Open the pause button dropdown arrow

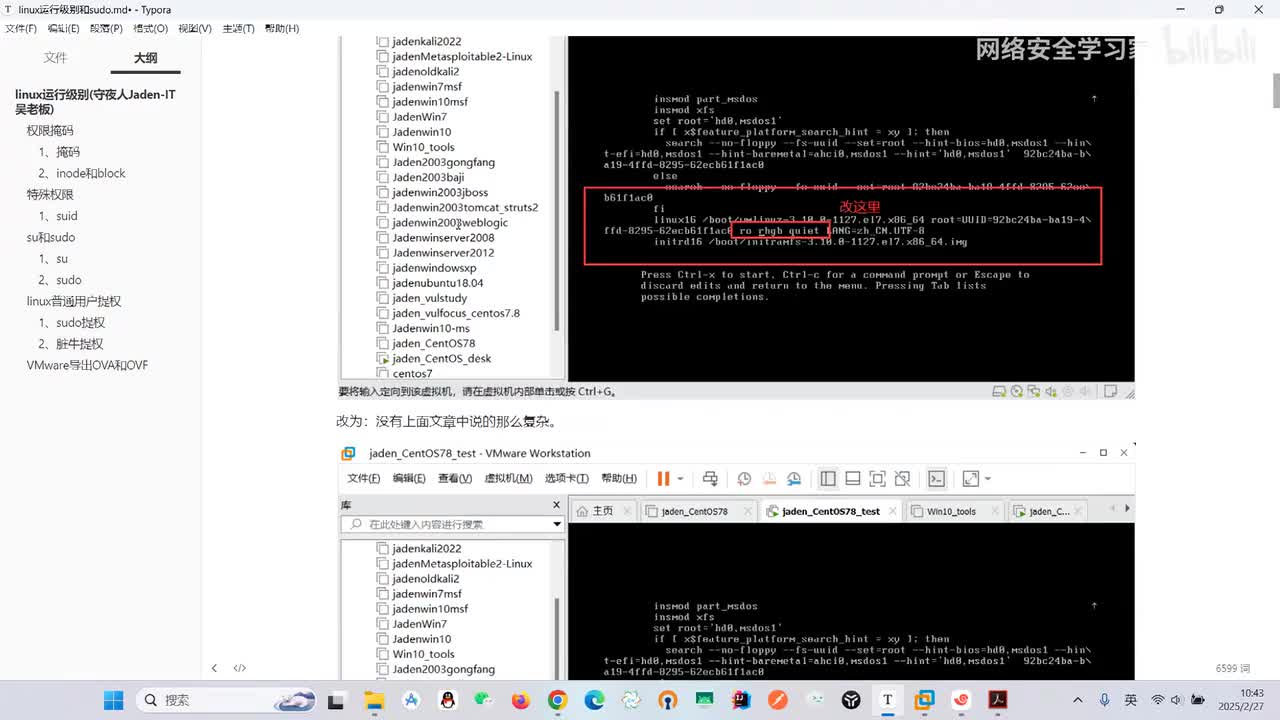(x=680, y=479)
